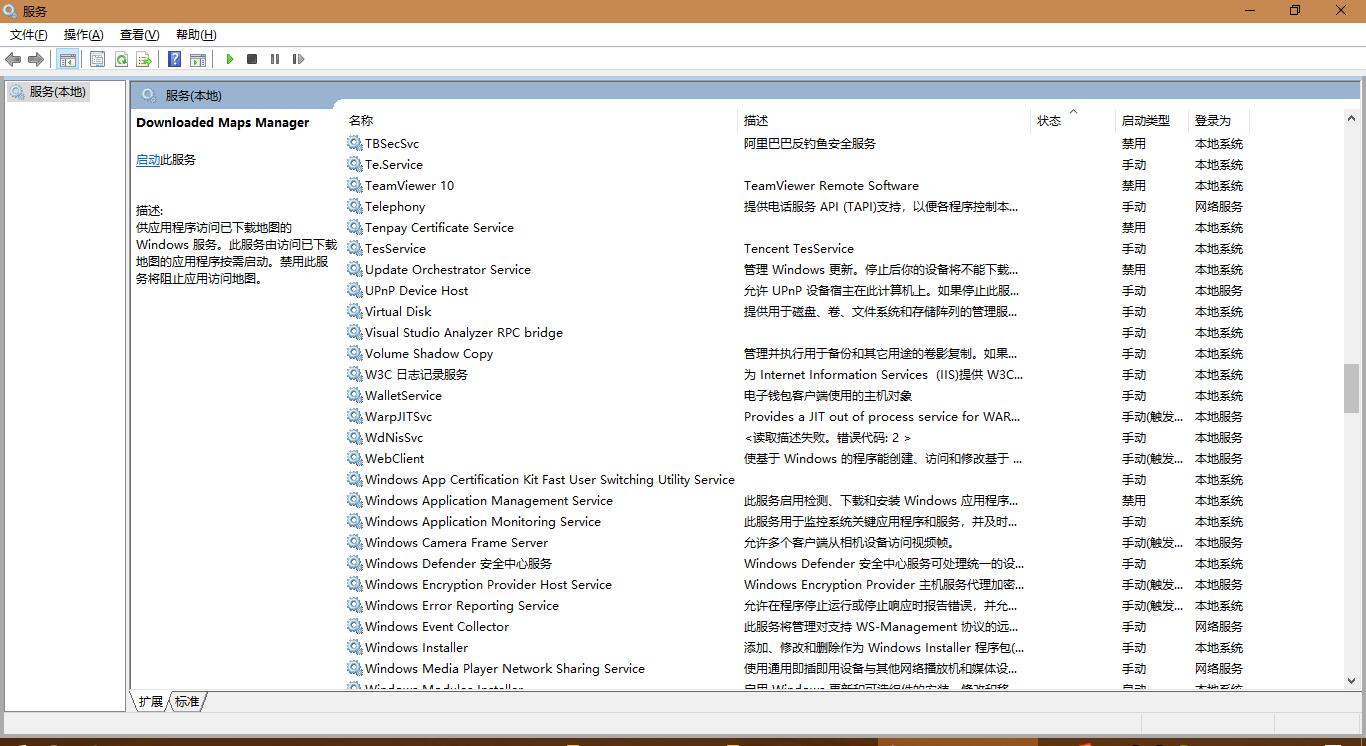Start the selected service with the green play icon

point(230,59)
